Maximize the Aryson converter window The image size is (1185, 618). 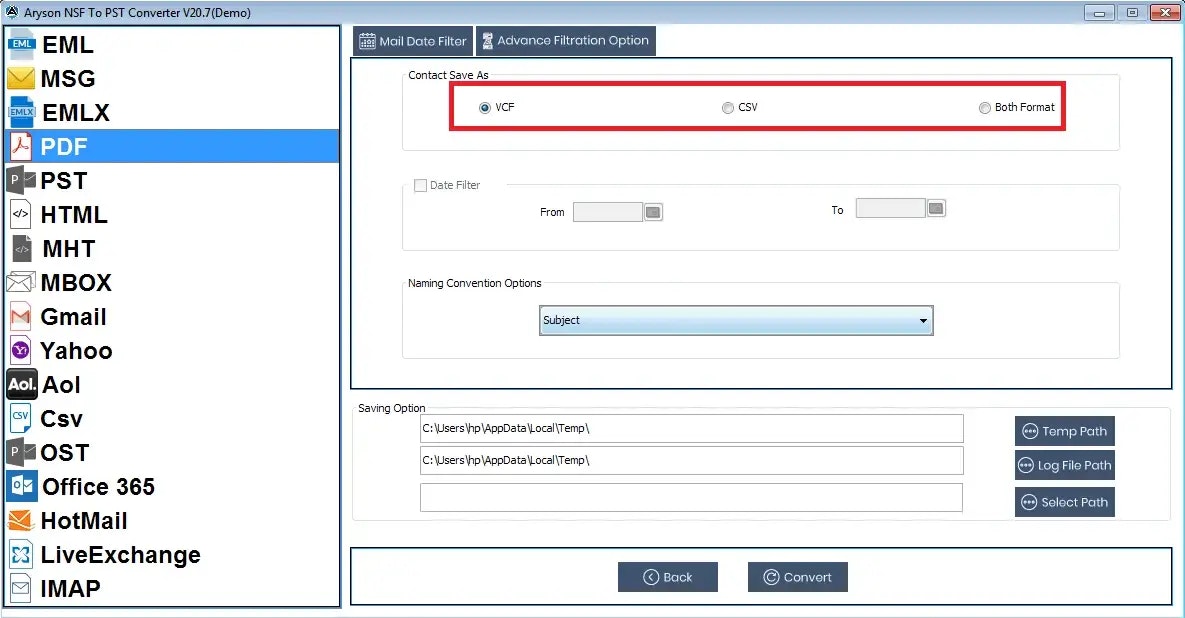[x=1132, y=12]
